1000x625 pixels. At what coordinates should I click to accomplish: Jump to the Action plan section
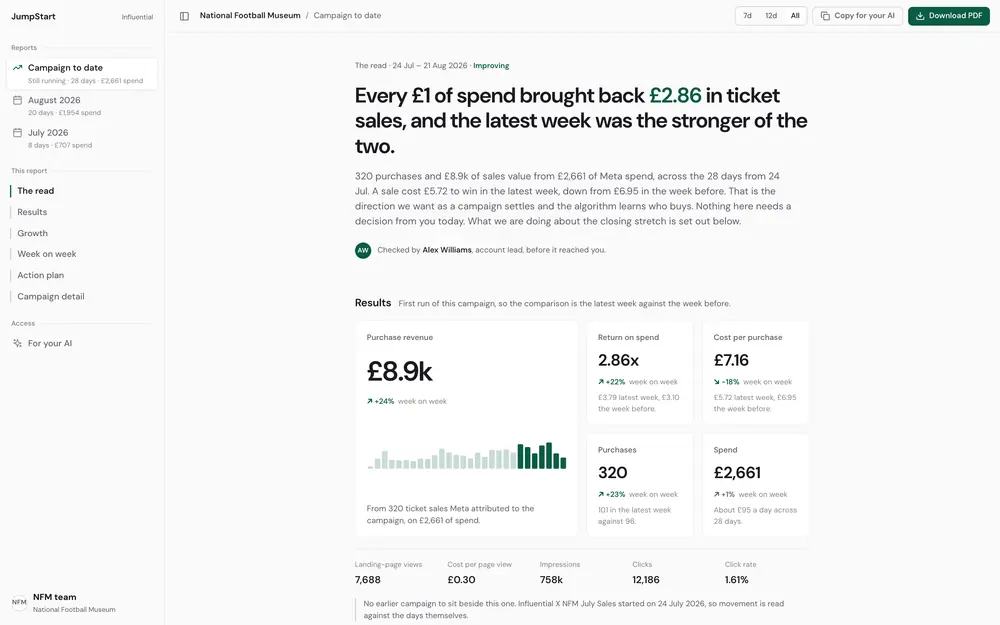pos(40,276)
